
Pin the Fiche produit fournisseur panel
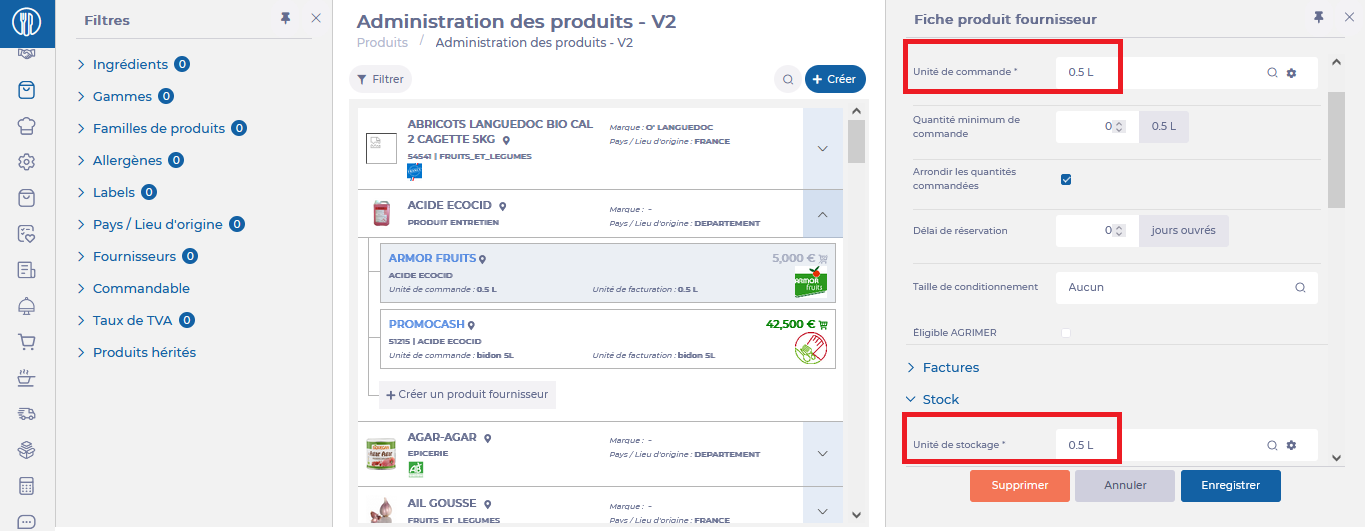pyautogui.click(x=1318, y=17)
